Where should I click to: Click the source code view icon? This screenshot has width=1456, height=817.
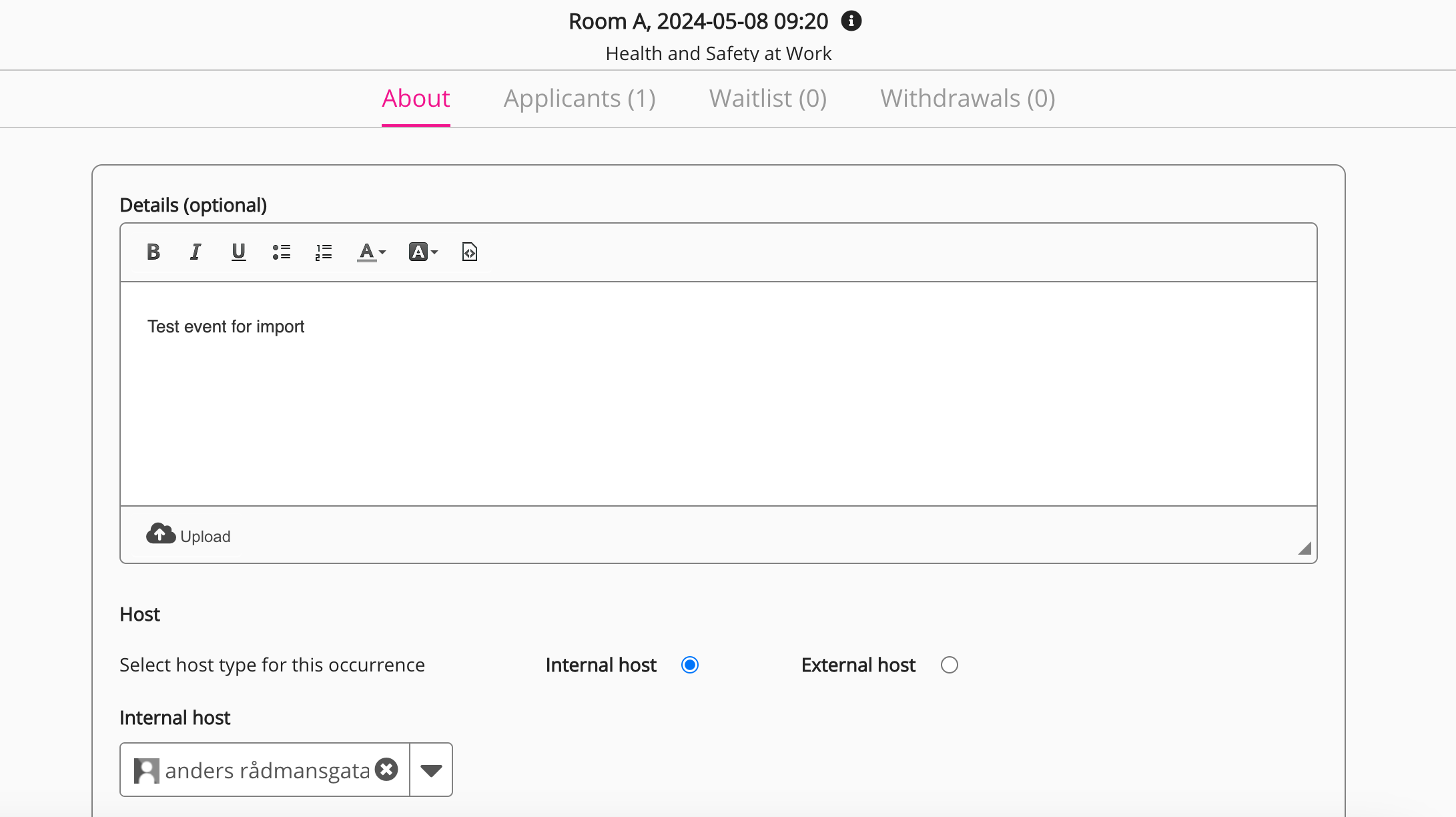469,251
